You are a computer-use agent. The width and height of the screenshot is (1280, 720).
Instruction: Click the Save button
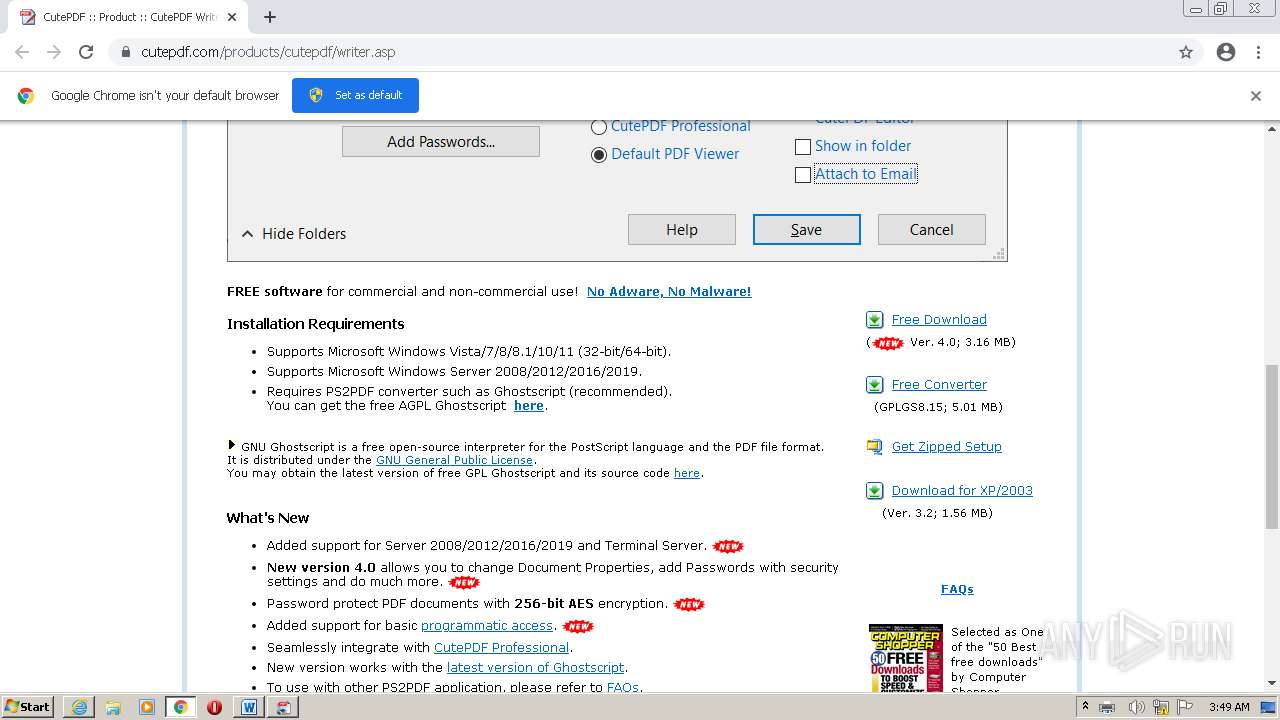click(807, 230)
